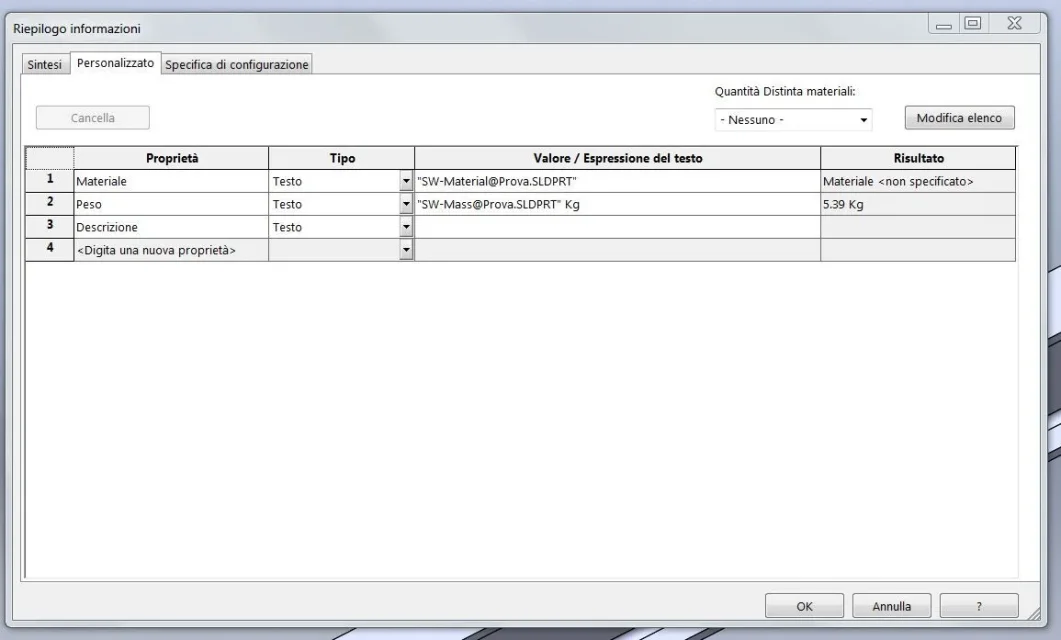
Task: Select row header number 2
Action: tap(49, 204)
